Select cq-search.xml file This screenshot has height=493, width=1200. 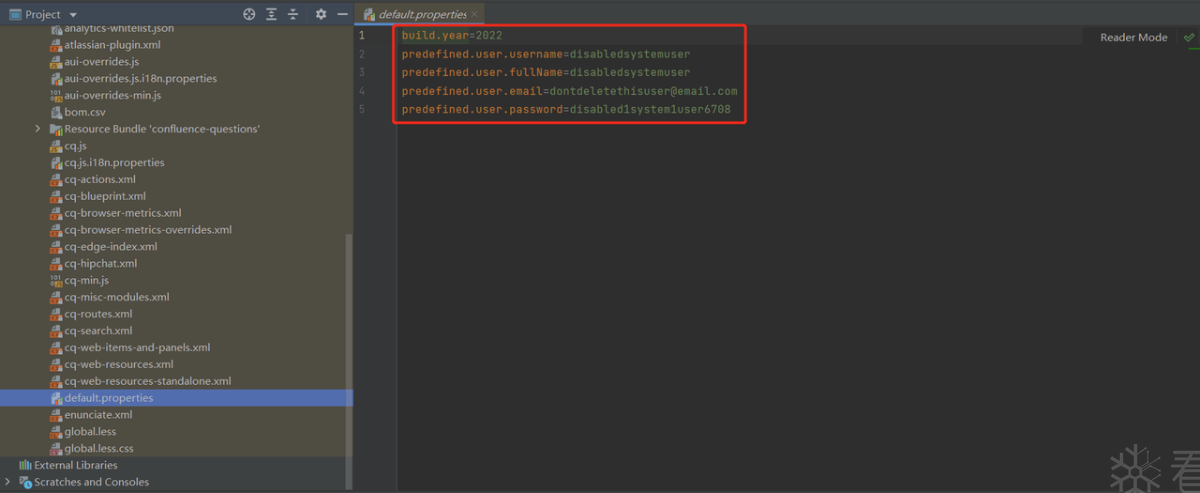click(x=98, y=330)
